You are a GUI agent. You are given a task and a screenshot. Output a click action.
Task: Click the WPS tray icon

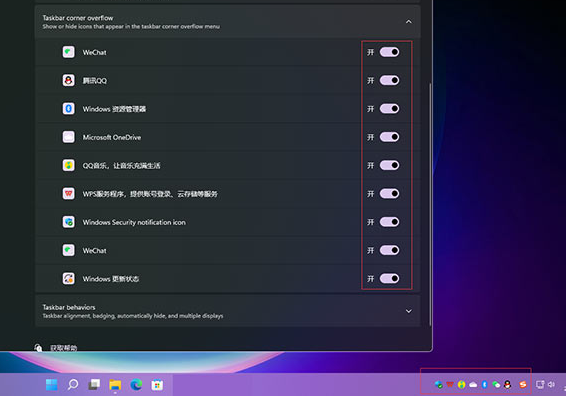(x=450, y=385)
